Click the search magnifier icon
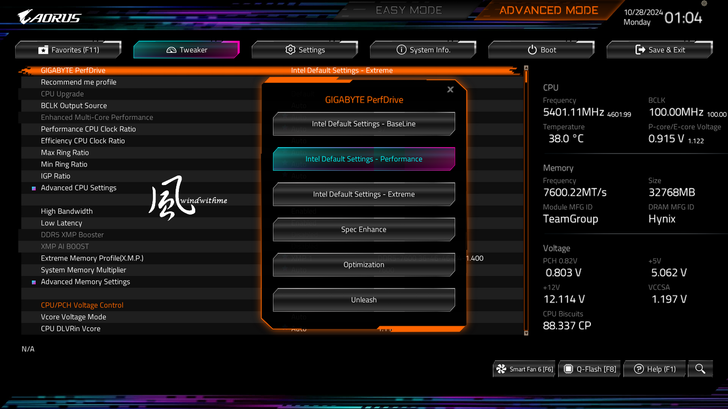This screenshot has width=728, height=409. click(700, 369)
